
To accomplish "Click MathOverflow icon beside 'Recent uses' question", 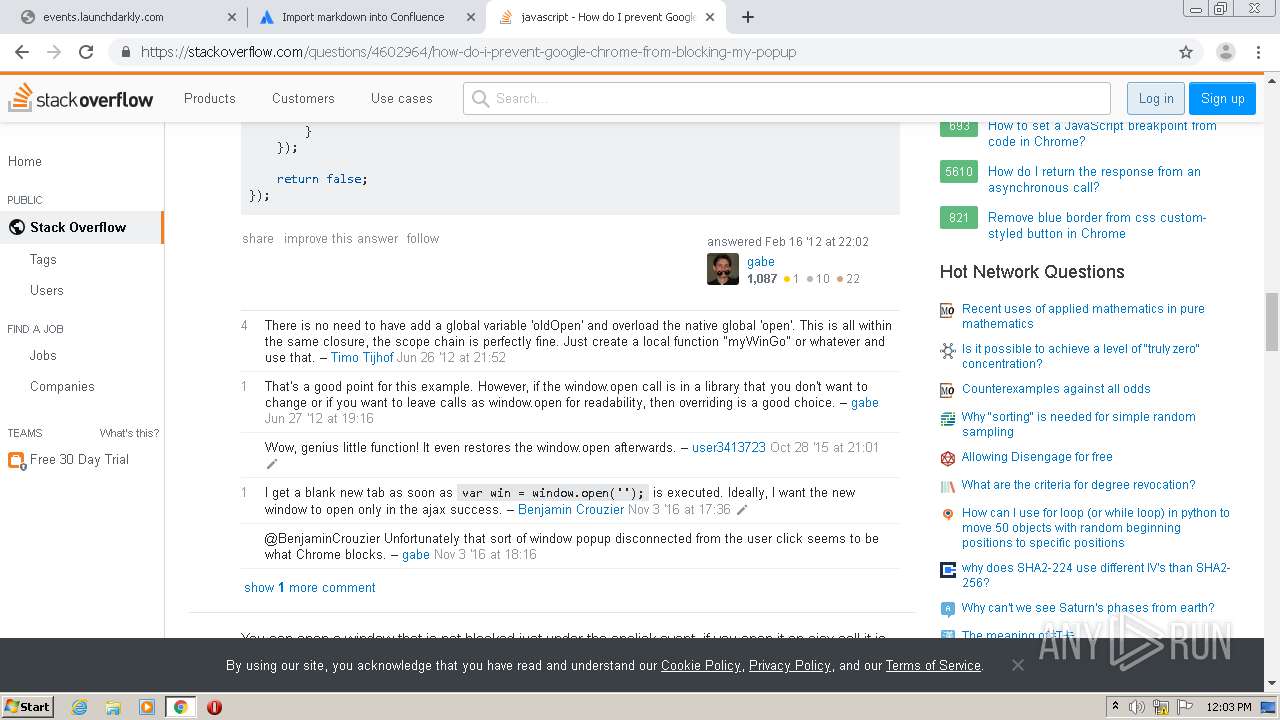I will tap(947, 310).
